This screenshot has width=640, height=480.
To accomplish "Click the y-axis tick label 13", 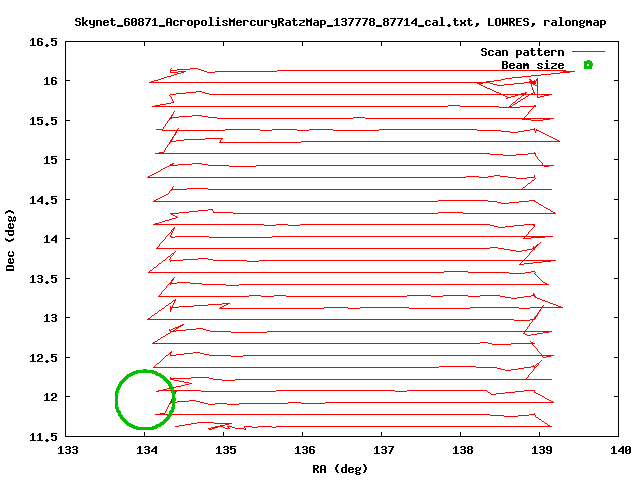I will click(51, 318).
